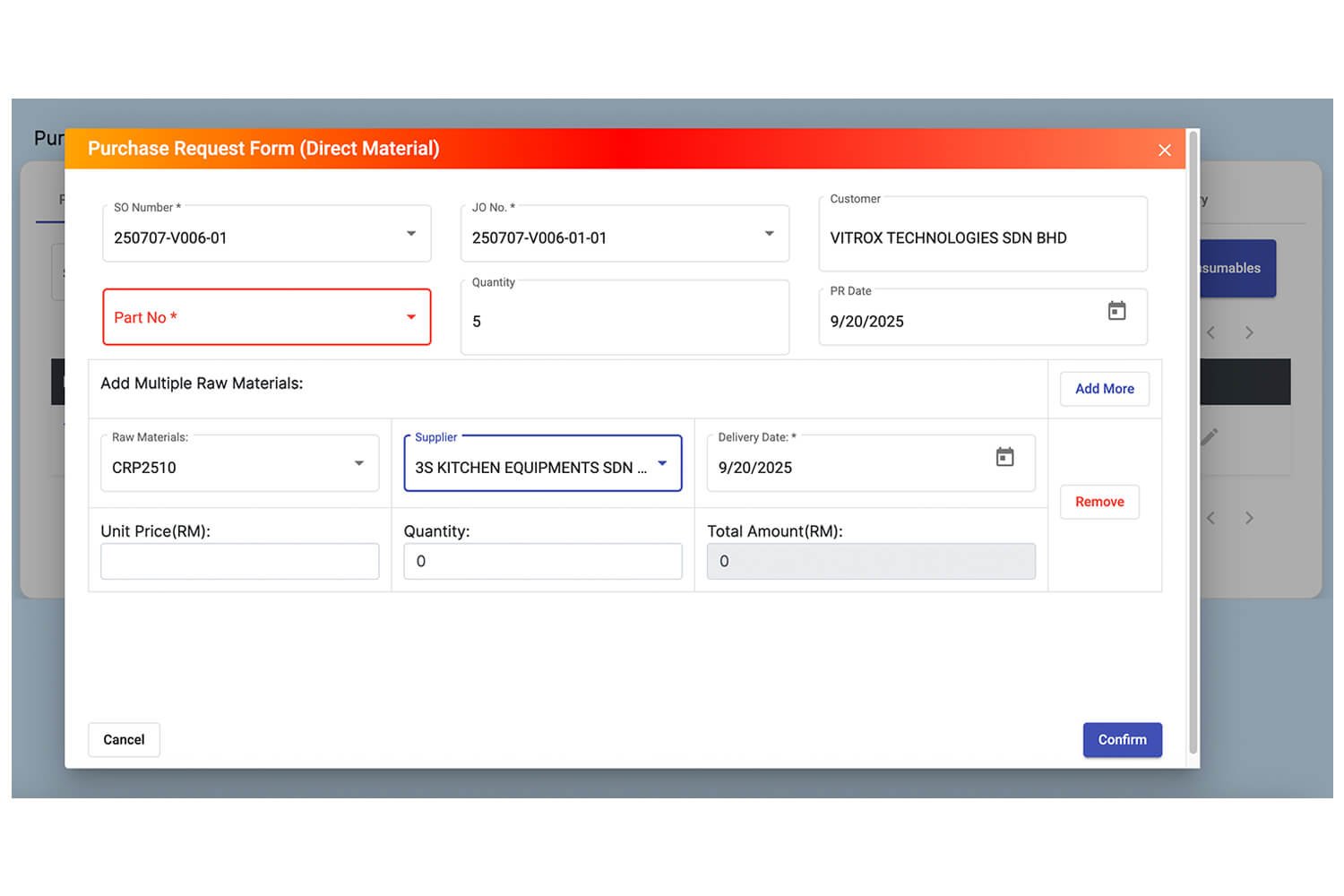Viewport: 1344px width, 896px height.
Task: Cancel the purchase request form
Action: click(x=124, y=740)
